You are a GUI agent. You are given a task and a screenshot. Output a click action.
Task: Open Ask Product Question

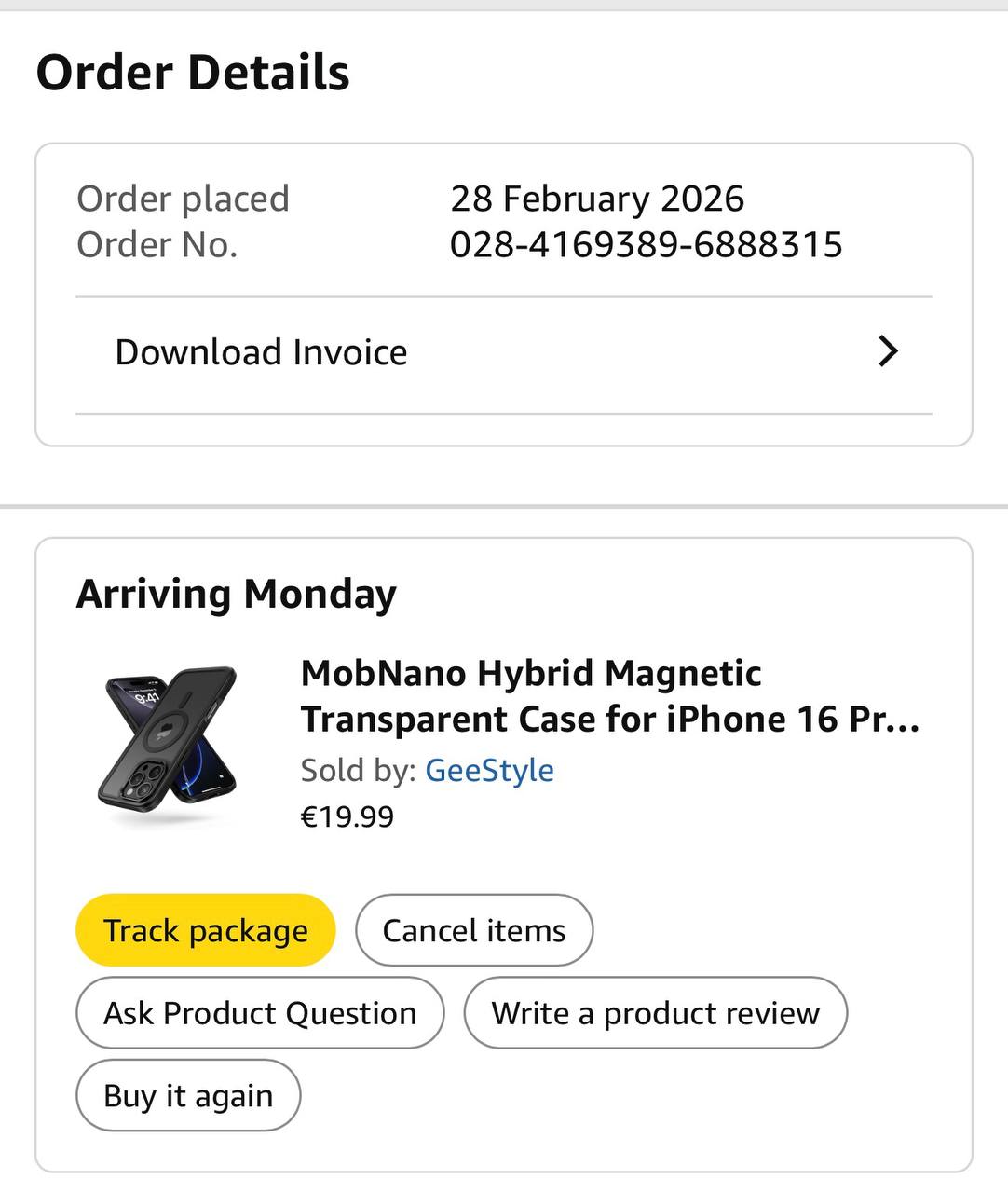260,1012
